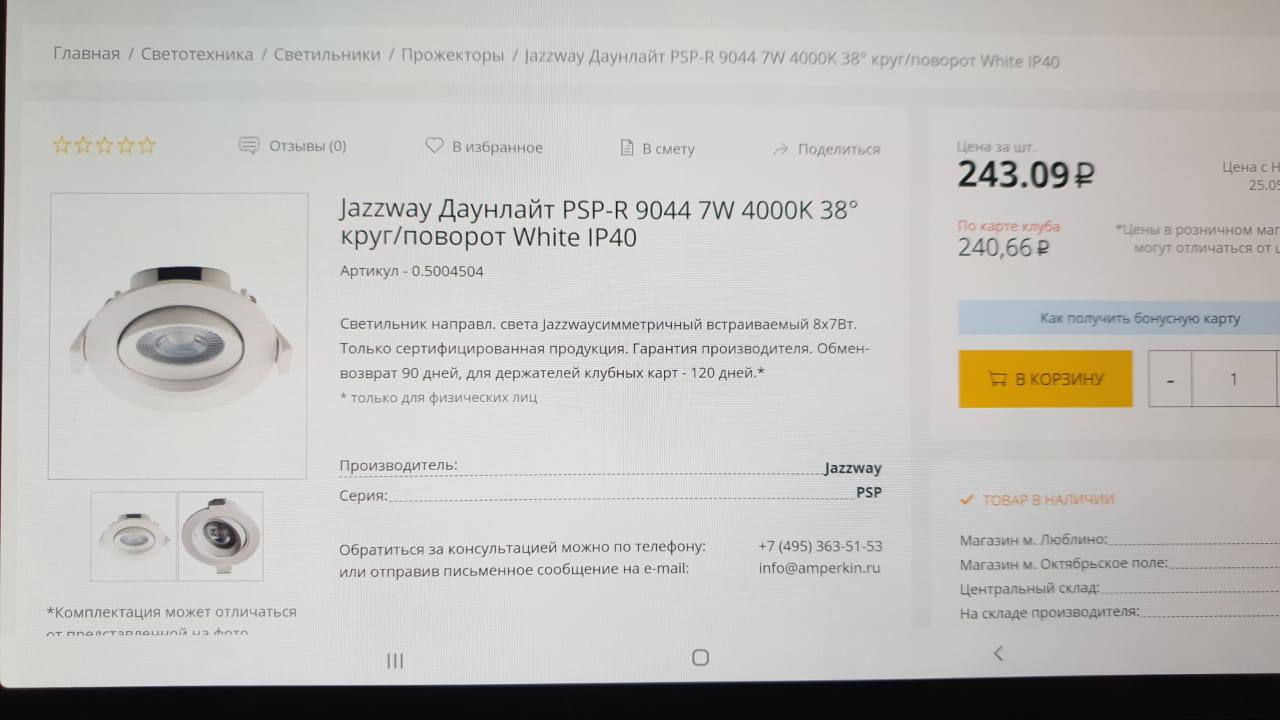Screen dimensions: 1280x720
Task: Open the Светильники breadcrumb category
Action: point(327,54)
